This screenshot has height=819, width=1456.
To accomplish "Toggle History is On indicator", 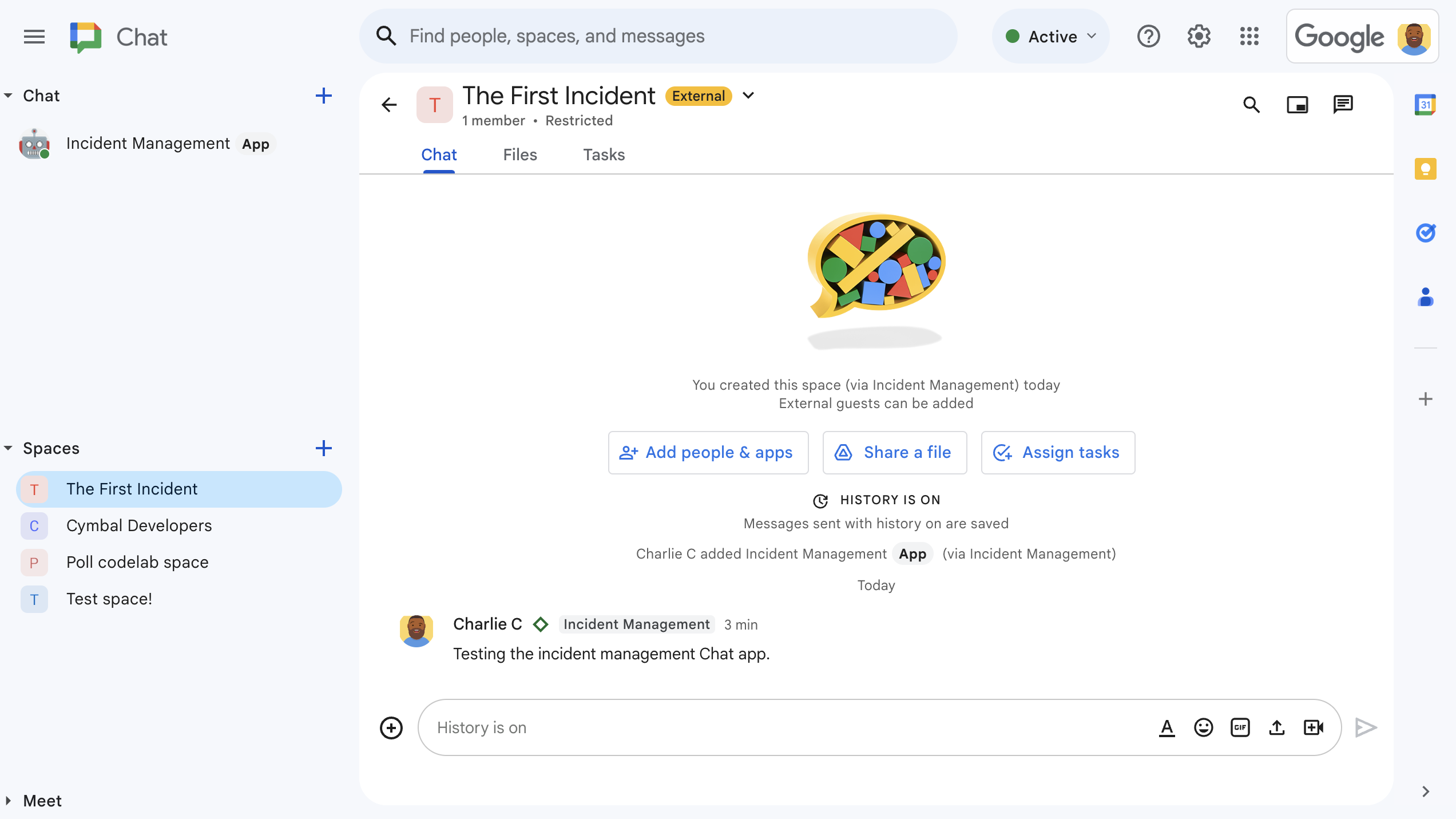I will pos(876,499).
